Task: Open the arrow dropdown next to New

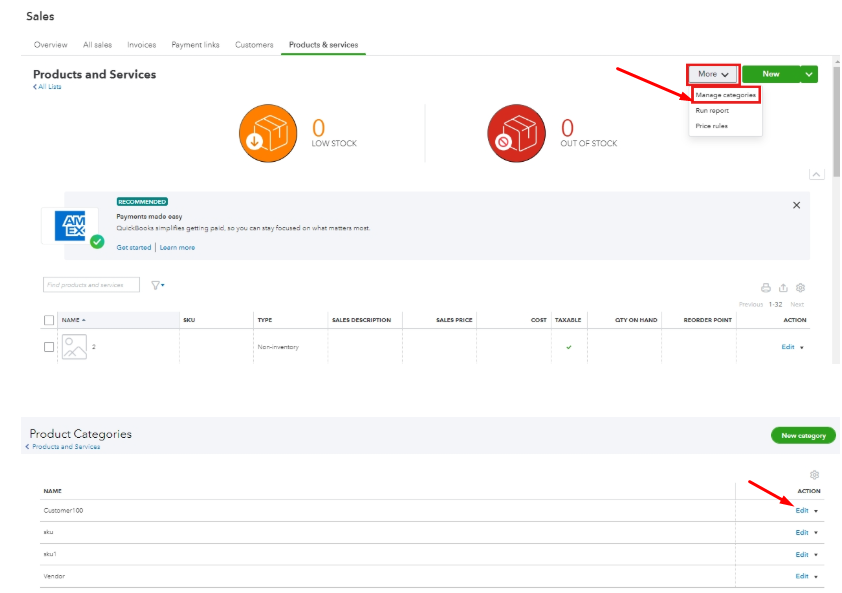Action: point(809,74)
